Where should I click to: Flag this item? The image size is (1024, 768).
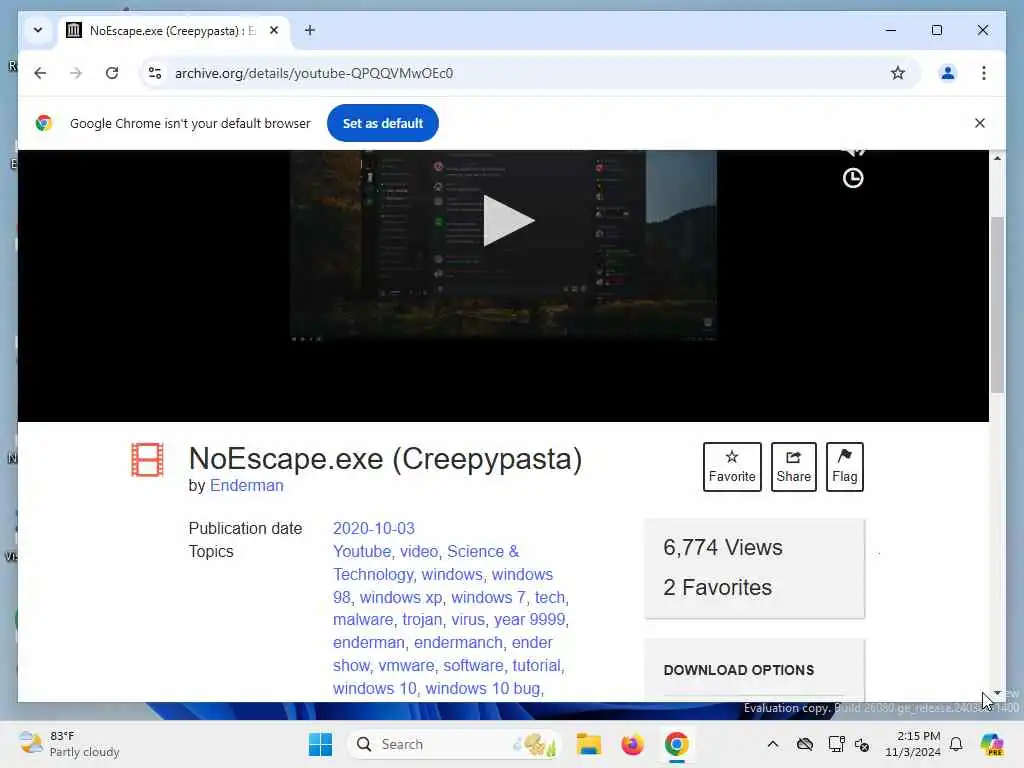(844, 467)
